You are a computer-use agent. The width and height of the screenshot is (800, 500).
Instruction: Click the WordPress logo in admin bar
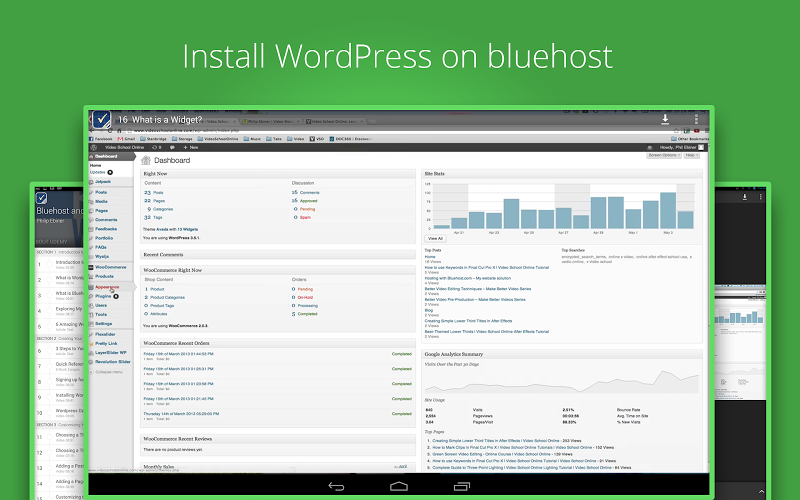coord(93,147)
